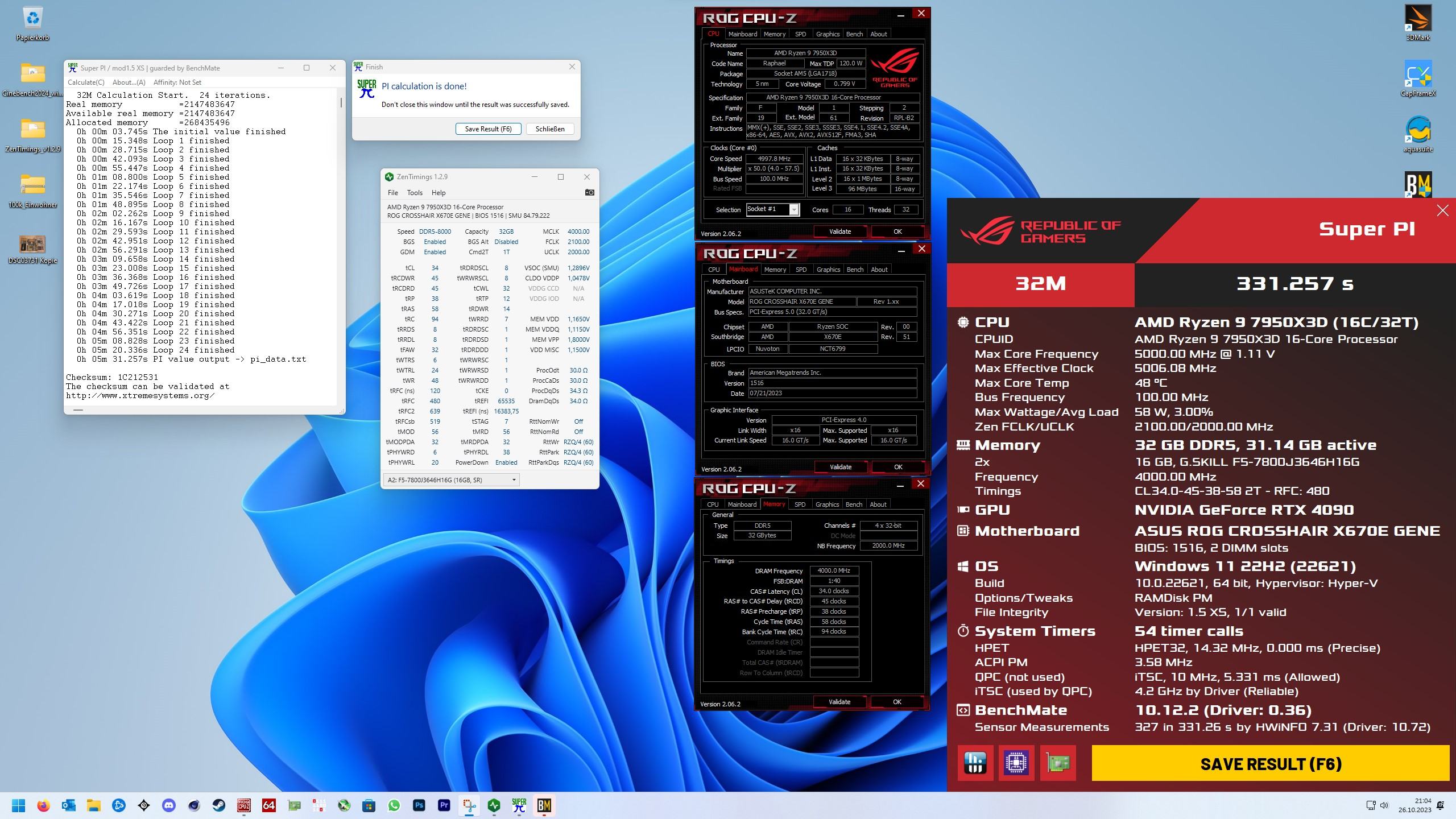Viewport: 1456px width, 819px height.
Task: Click Save Result (F6) in Finish dialog
Action: pyautogui.click(x=488, y=129)
